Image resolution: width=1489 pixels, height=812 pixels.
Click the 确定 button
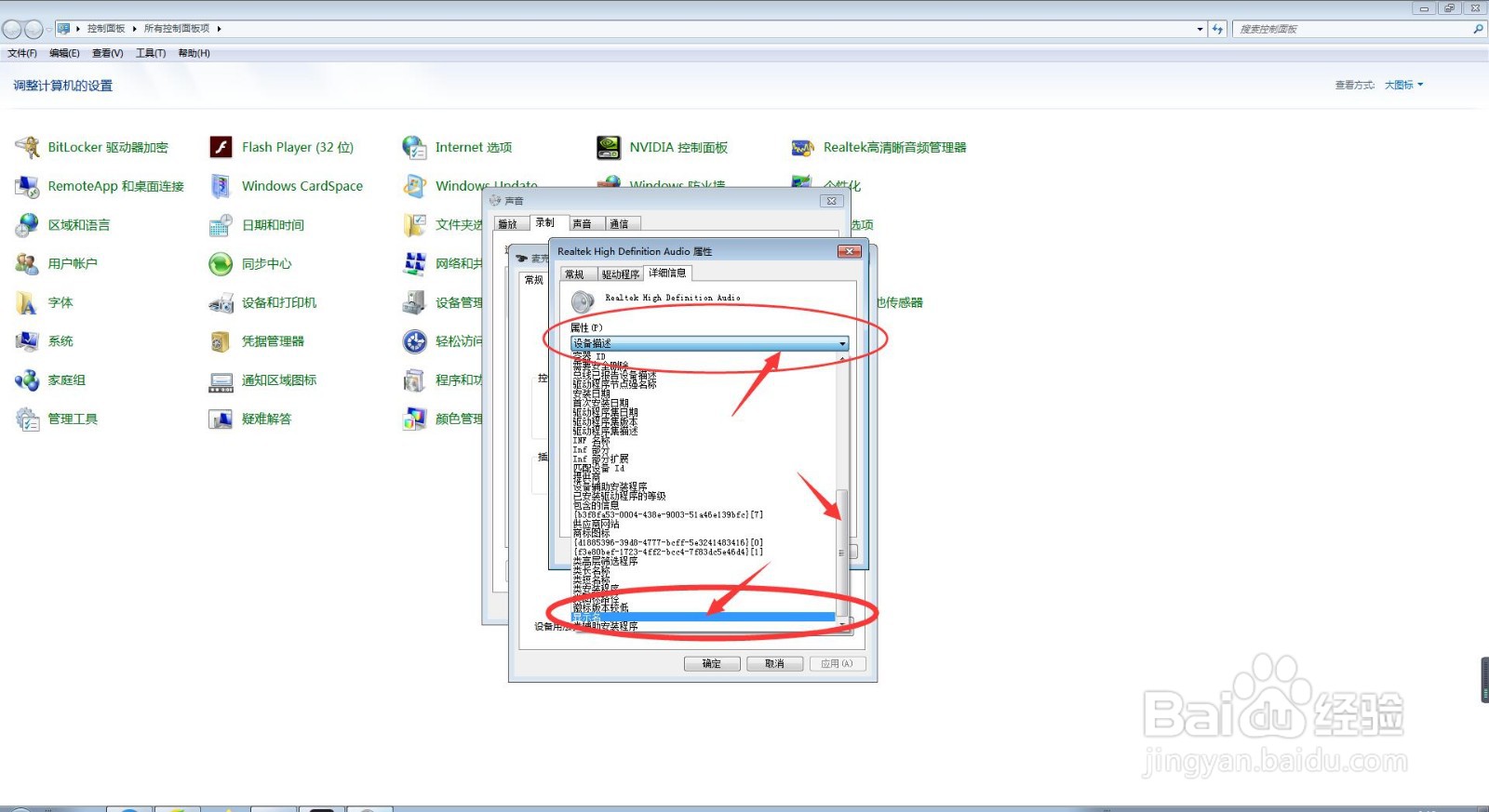[712, 663]
